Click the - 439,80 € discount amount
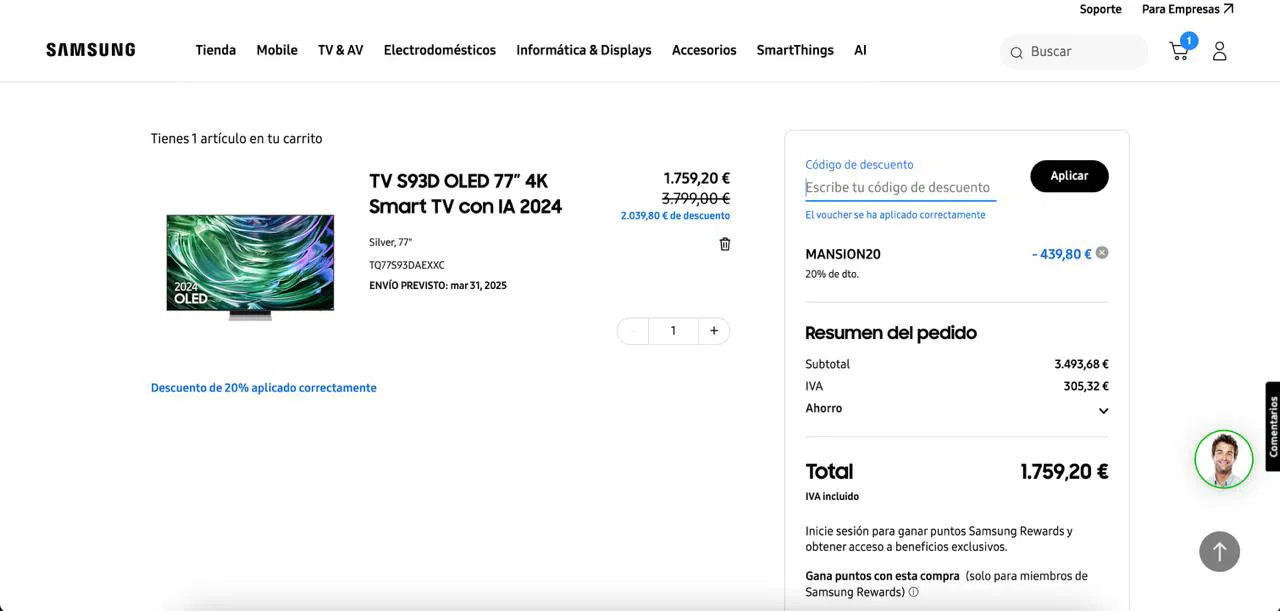The height and width of the screenshot is (611, 1280). pyautogui.click(x=1062, y=254)
